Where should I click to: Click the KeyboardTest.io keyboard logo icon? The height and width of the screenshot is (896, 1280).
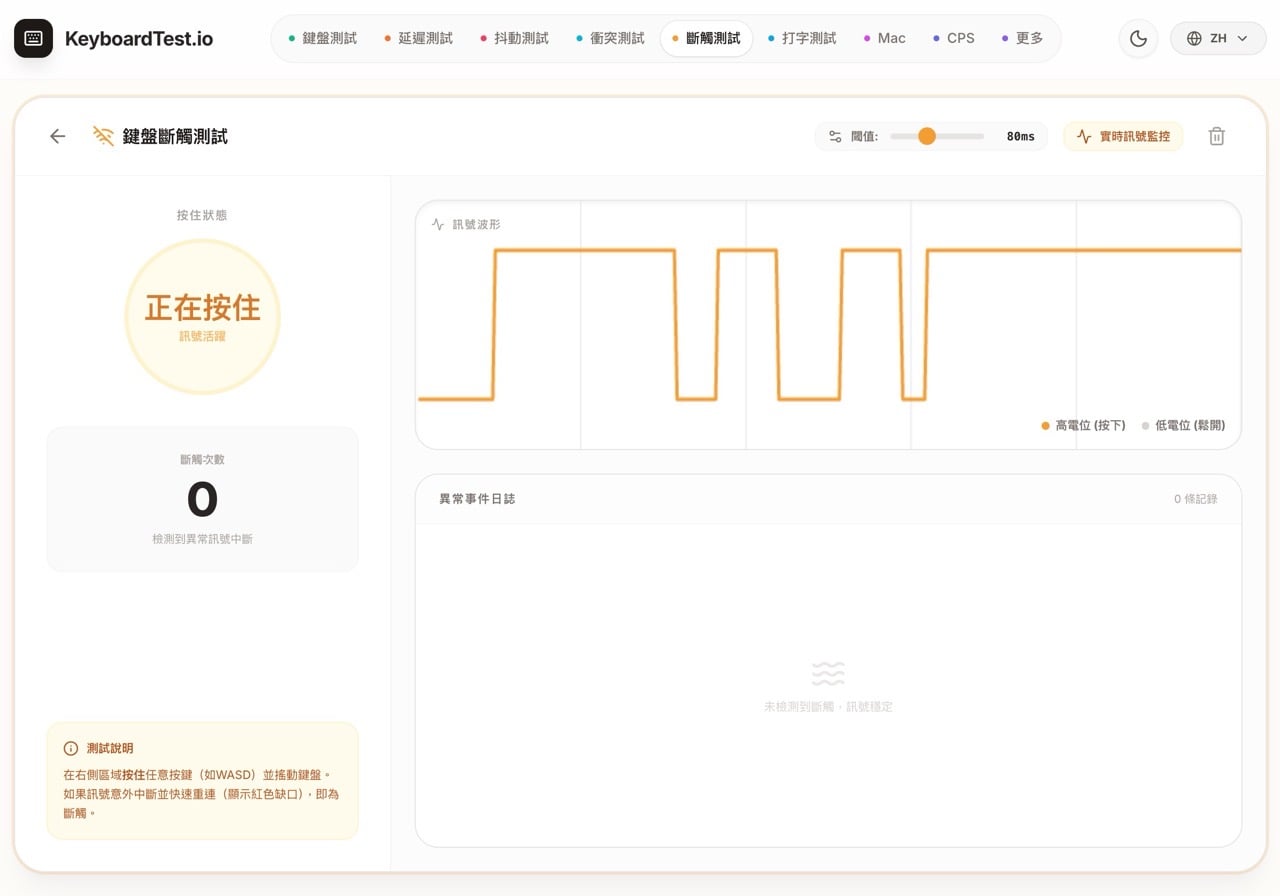pyautogui.click(x=33, y=38)
